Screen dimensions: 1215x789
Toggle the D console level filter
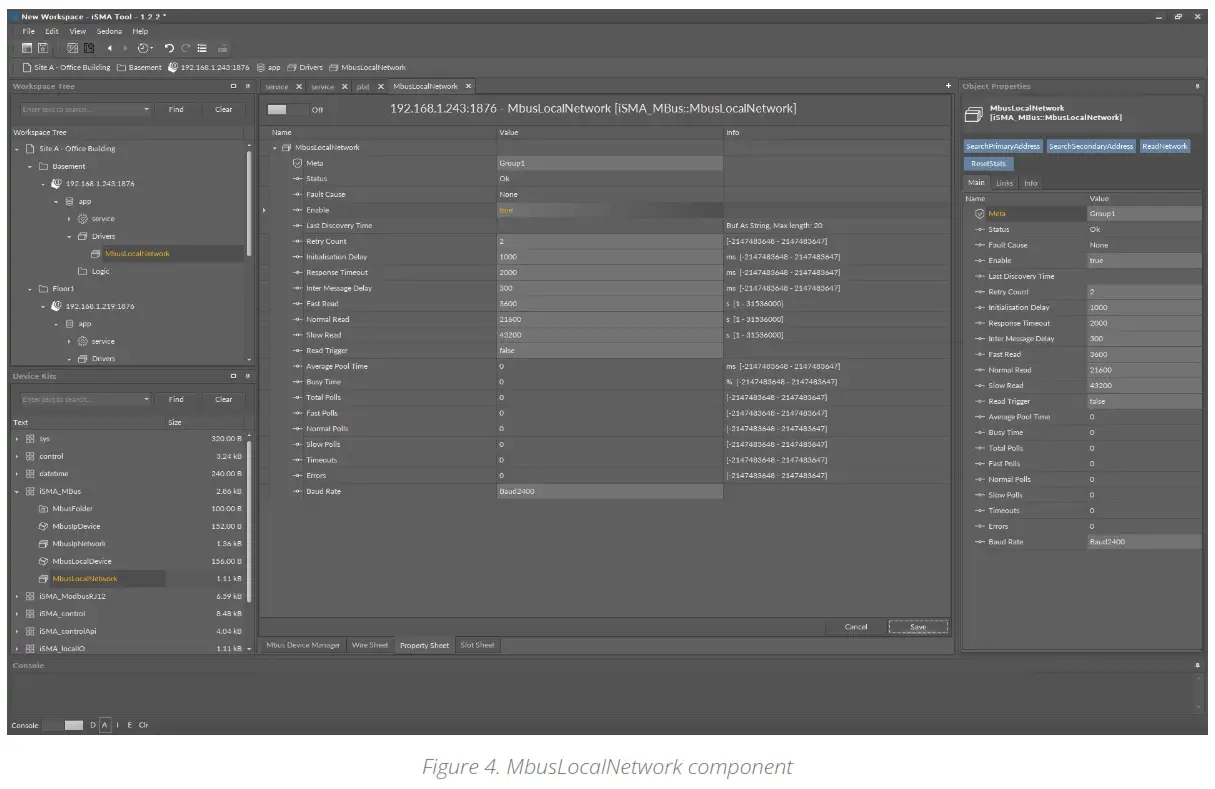(x=93, y=725)
